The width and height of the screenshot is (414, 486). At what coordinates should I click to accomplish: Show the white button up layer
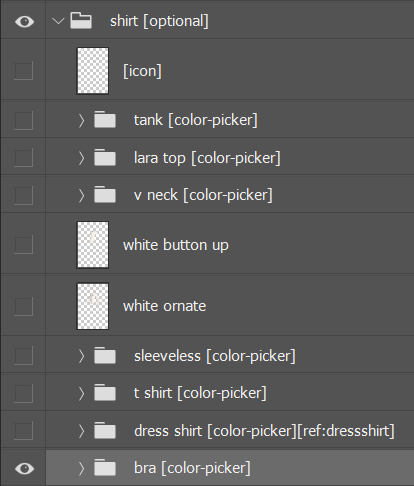pos(23,244)
